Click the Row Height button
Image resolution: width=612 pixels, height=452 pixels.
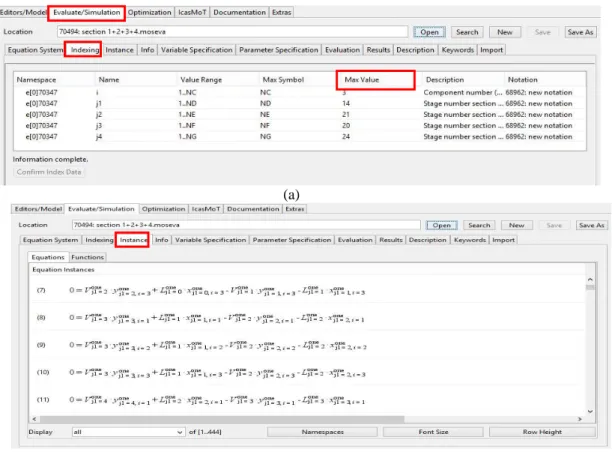point(542,432)
